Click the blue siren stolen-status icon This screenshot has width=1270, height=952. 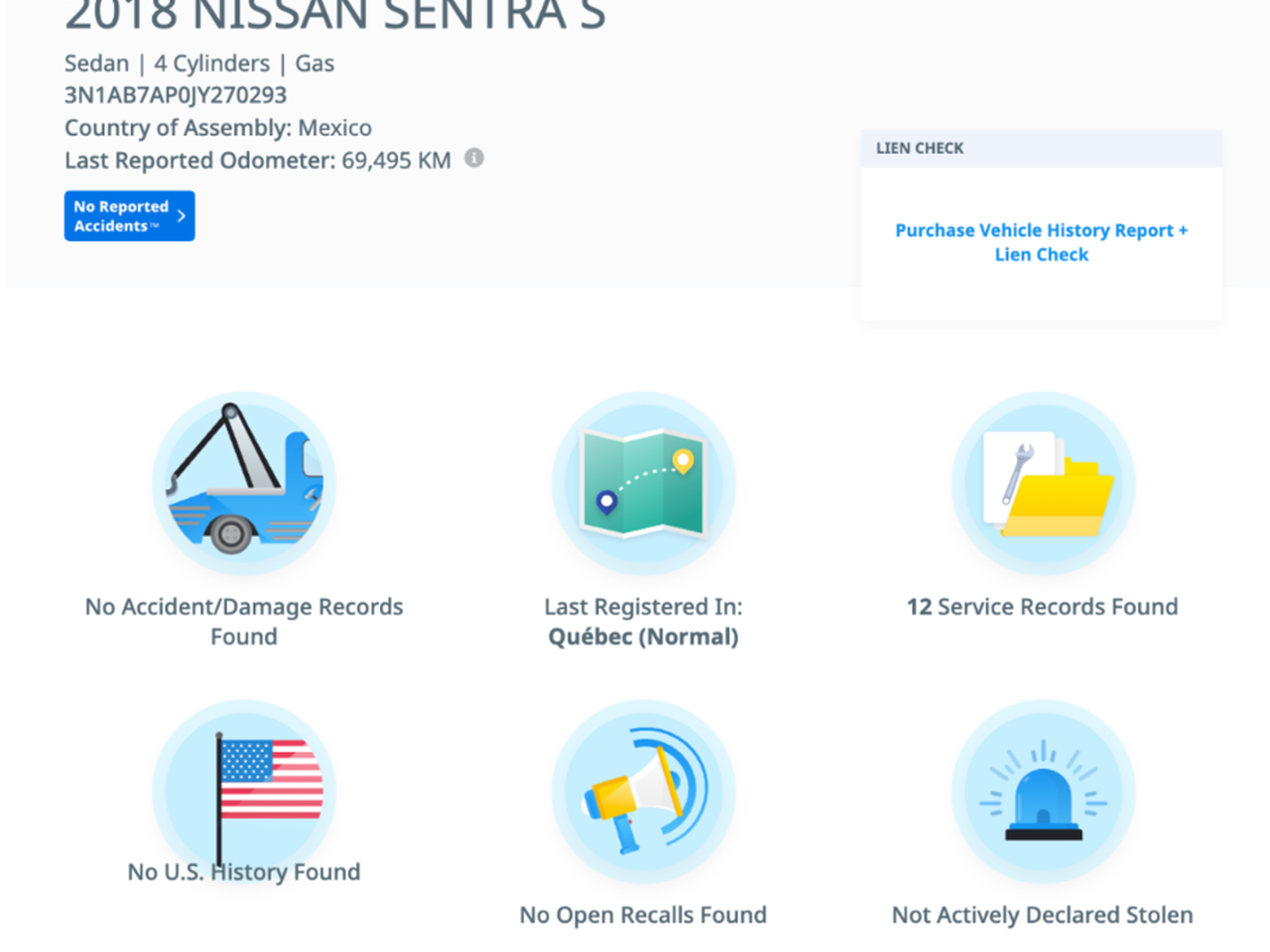1043,791
